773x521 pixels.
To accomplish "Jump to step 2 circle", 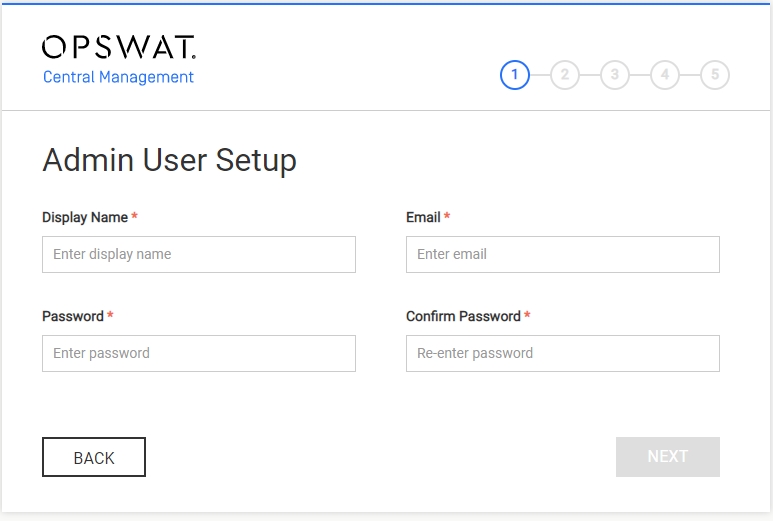I will pos(565,75).
